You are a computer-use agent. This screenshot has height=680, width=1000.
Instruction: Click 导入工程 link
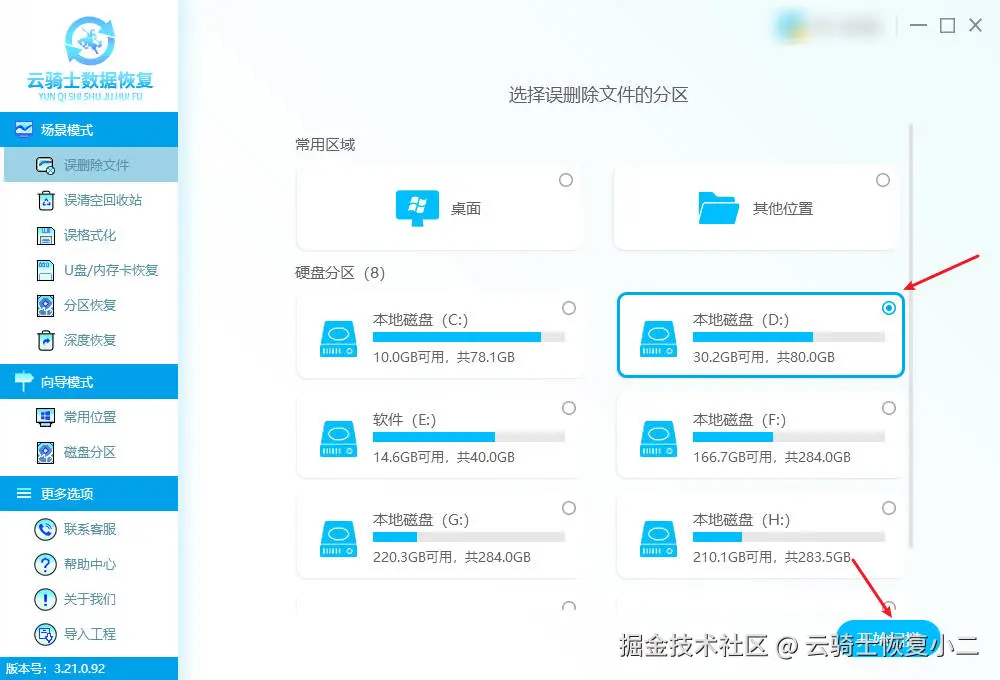(x=89, y=634)
